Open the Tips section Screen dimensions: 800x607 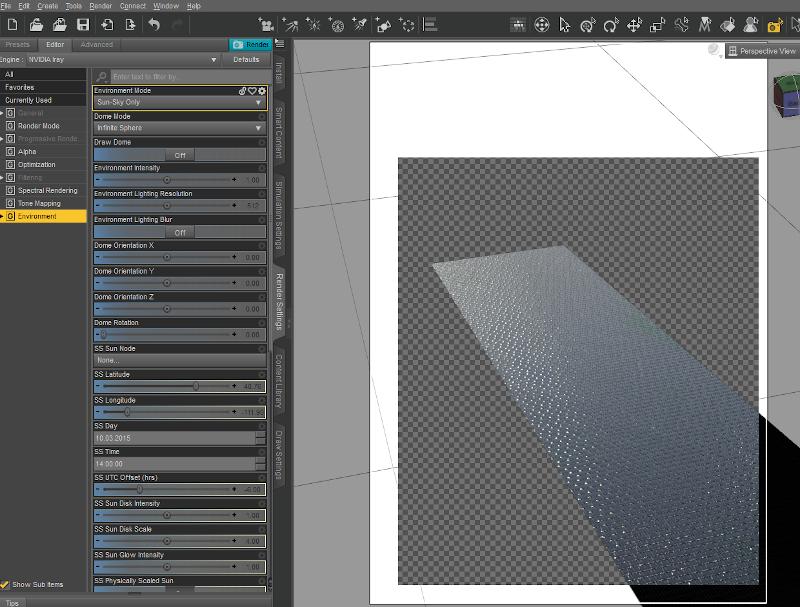point(12,603)
